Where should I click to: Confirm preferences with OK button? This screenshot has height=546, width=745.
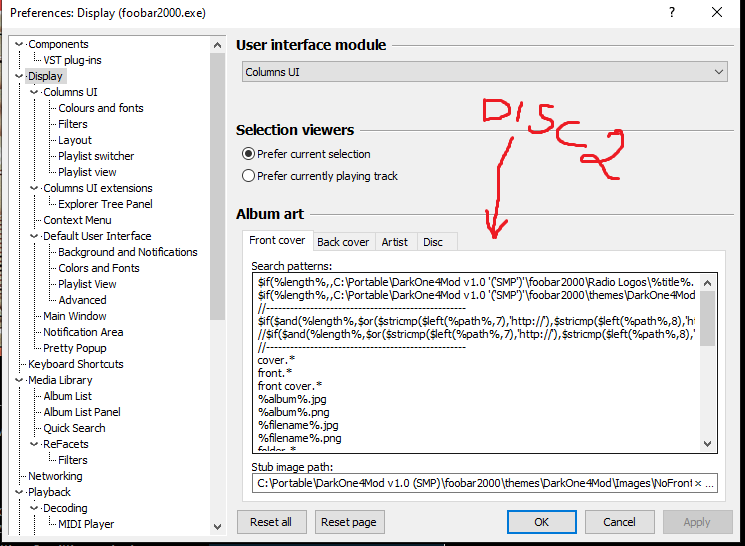pyautogui.click(x=542, y=522)
